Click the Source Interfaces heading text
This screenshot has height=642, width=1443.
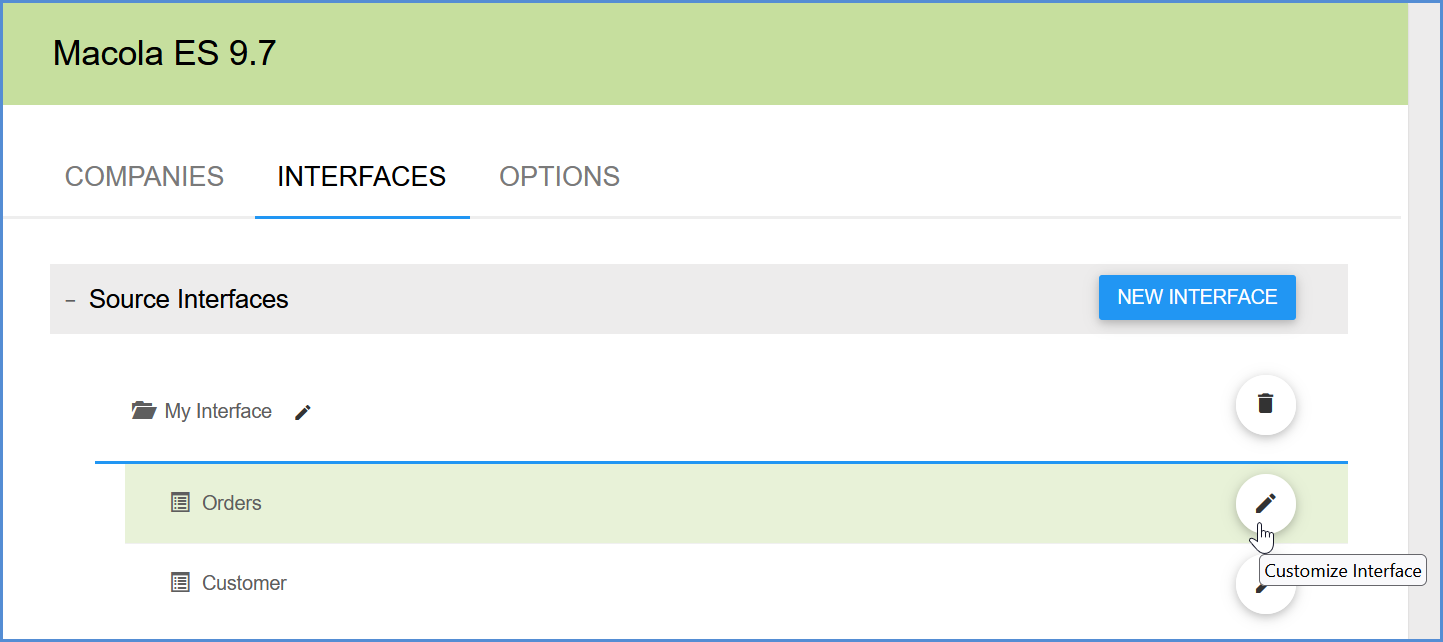[x=188, y=299]
